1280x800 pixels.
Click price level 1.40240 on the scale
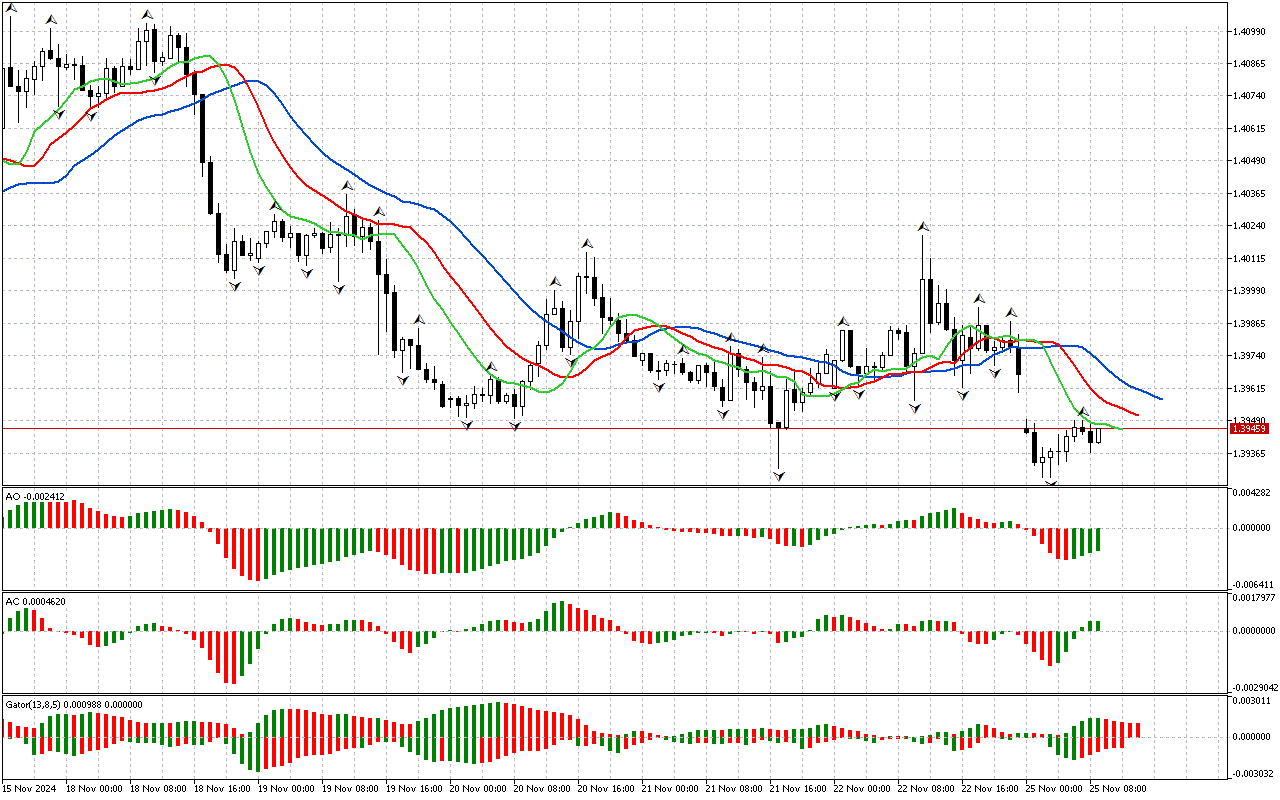click(x=1251, y=226)
